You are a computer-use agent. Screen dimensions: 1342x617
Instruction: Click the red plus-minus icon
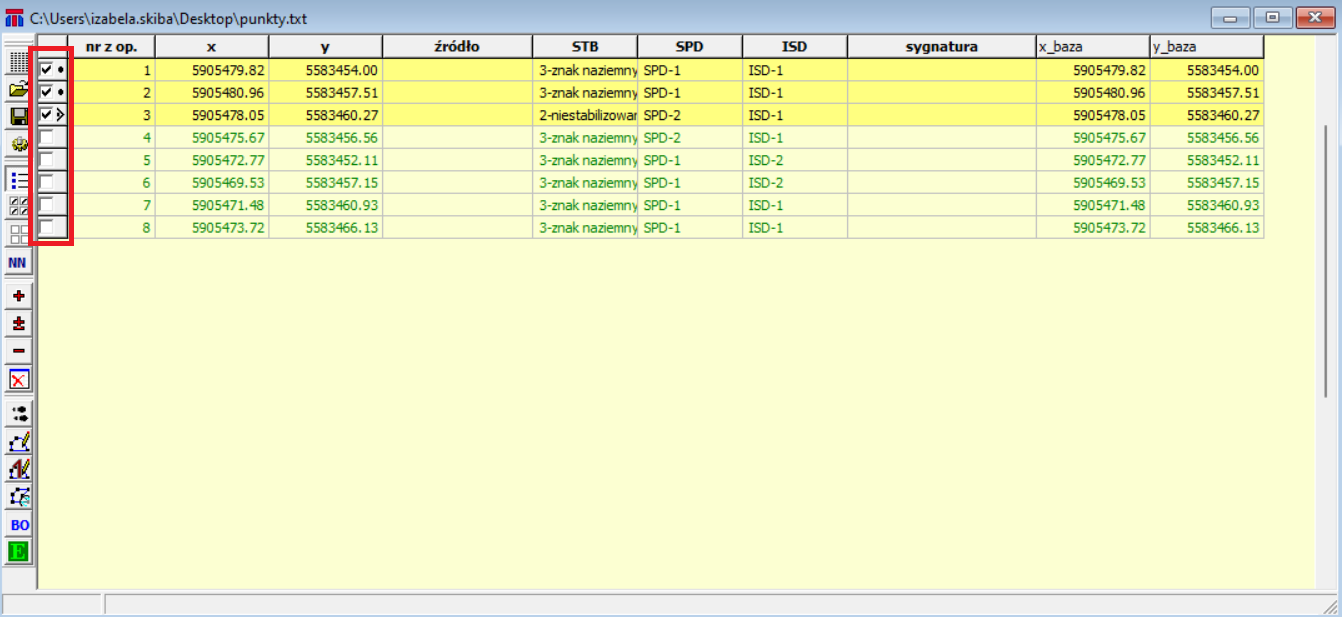click(18, 324)
